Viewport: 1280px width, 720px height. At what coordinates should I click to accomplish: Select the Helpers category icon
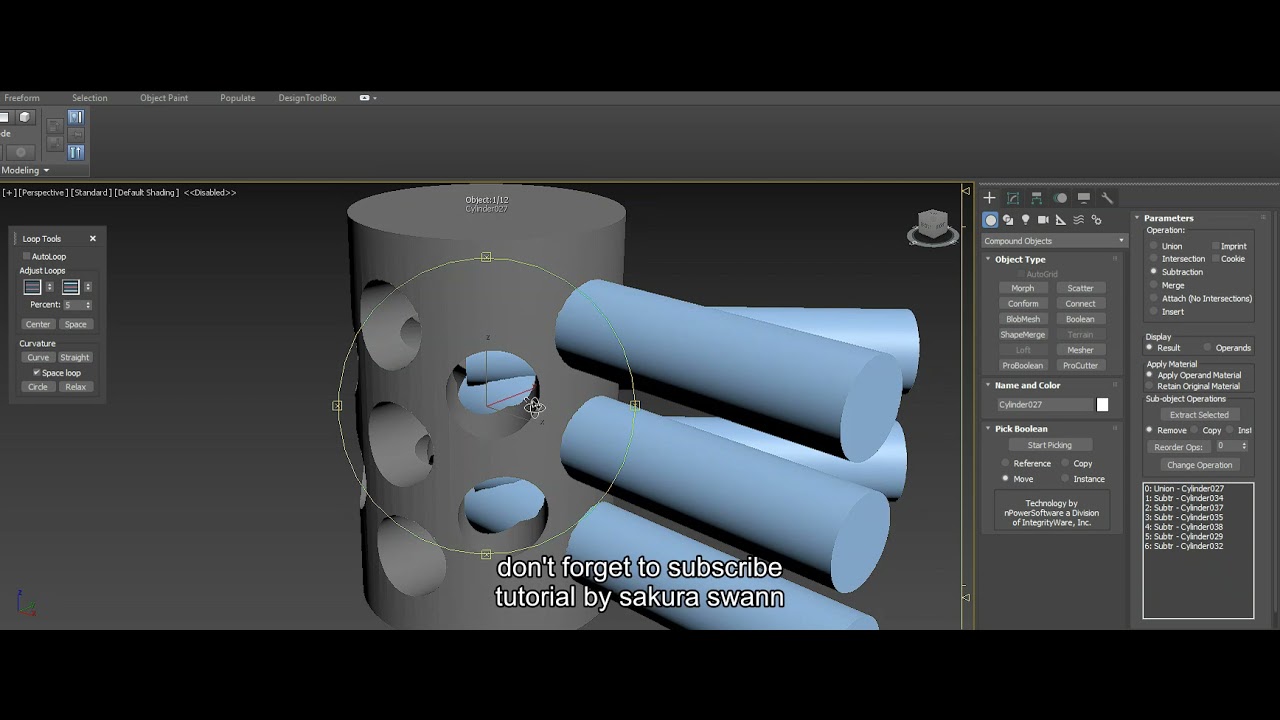tap(1061, 220)
